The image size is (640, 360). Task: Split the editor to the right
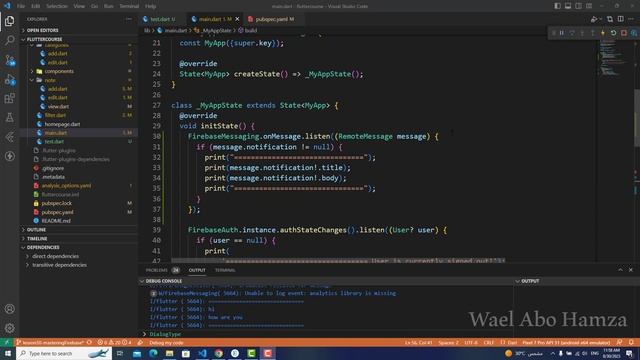620,19
